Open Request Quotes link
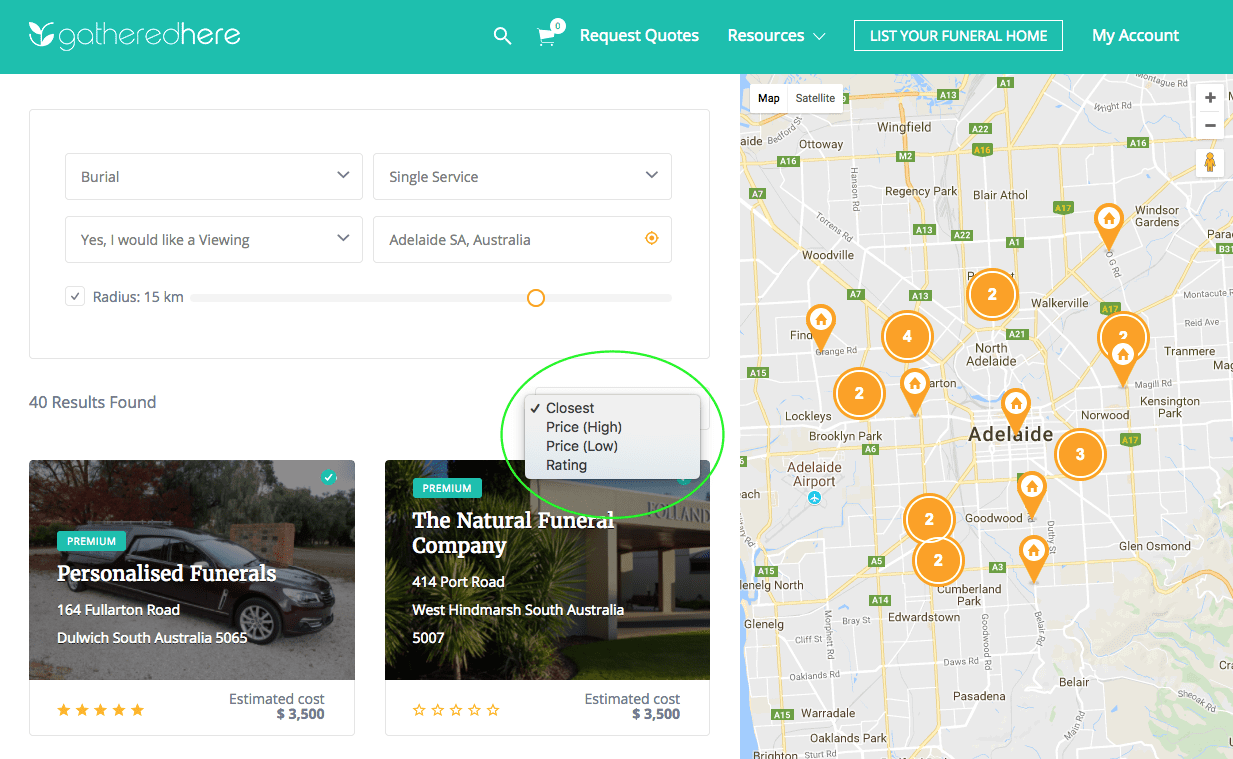The height and width of the screenshot is (759, 1233). click(x=639, y=36)
